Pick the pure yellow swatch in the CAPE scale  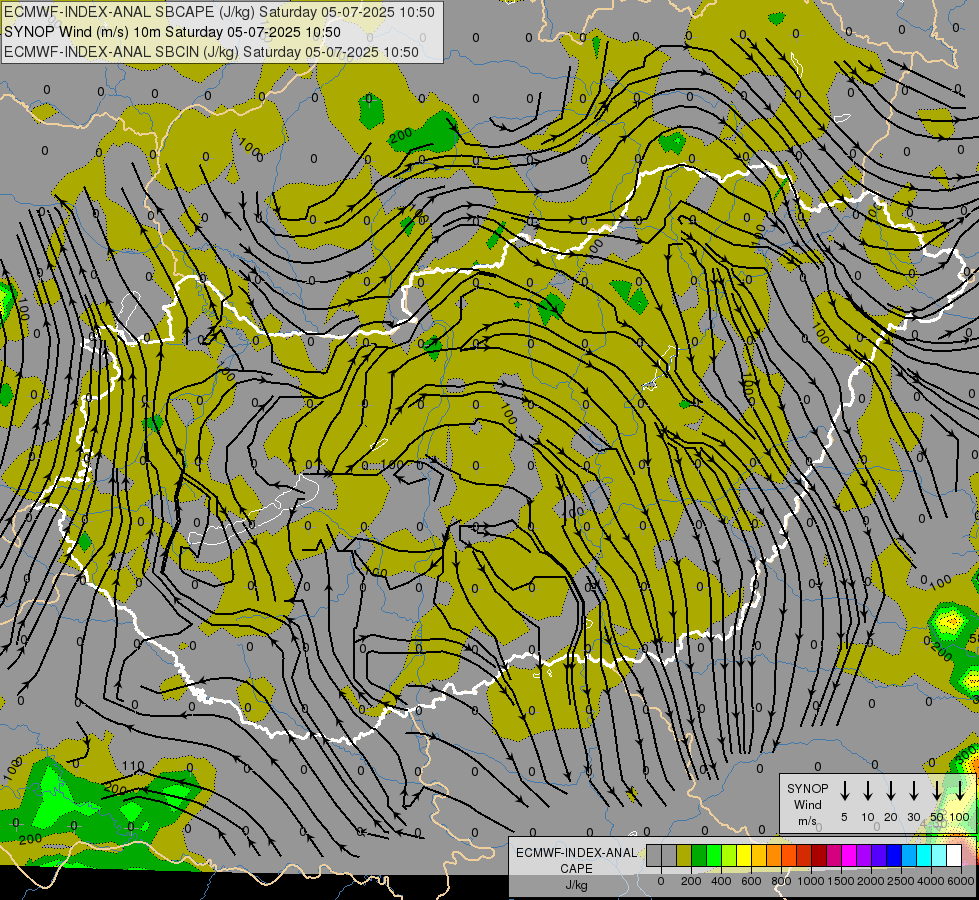pyautogui.click(x=744, y=855)
